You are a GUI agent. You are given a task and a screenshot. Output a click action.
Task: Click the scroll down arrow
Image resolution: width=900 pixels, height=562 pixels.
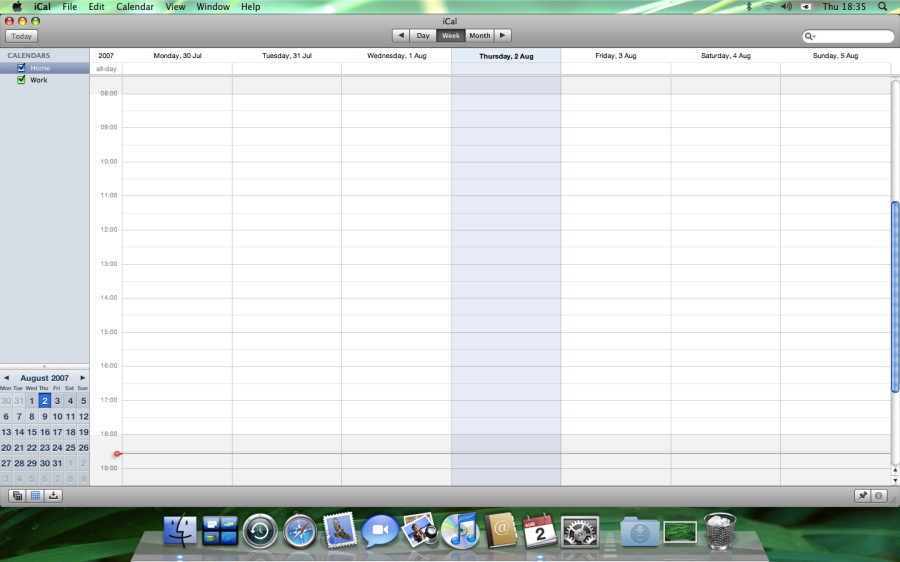(x=895, y=480)
